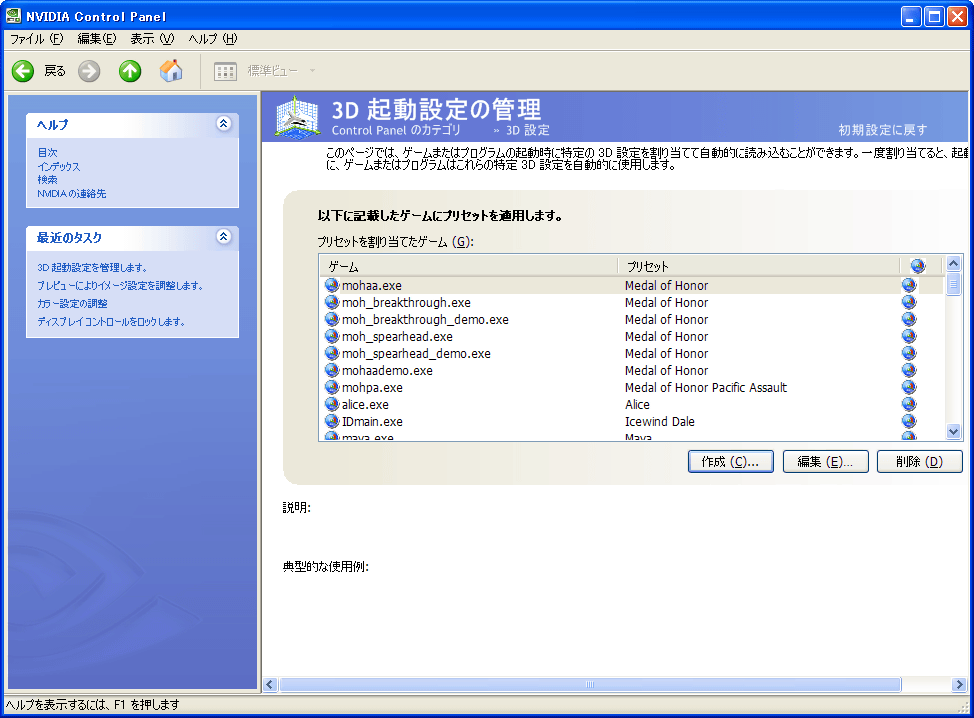Go to the Home icon in toolbar
974x718 pixels.
[x=171, y=71]
